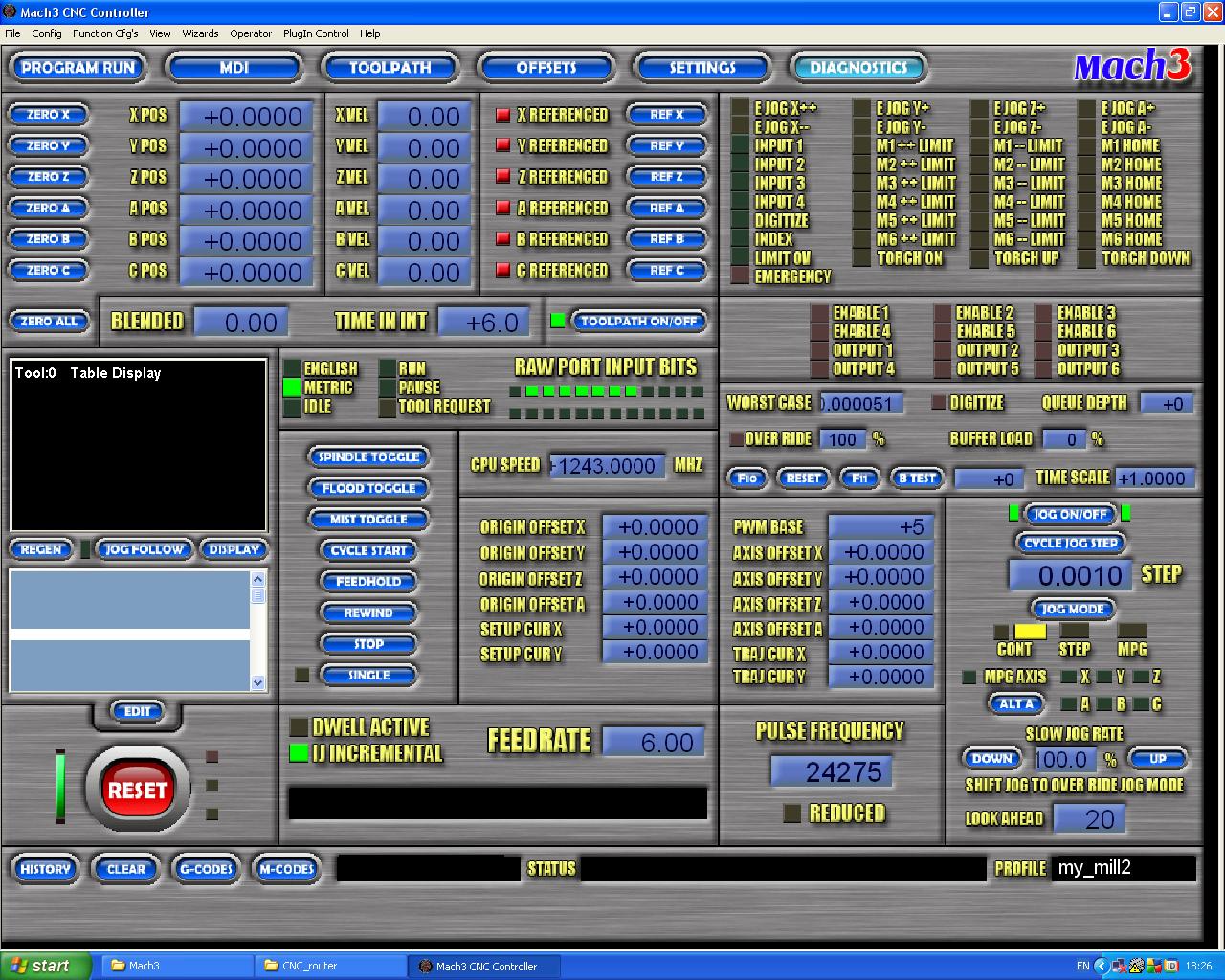Click the Zero All button
Viewport: 1225px width, 980px height.
(x=48, y=322)
